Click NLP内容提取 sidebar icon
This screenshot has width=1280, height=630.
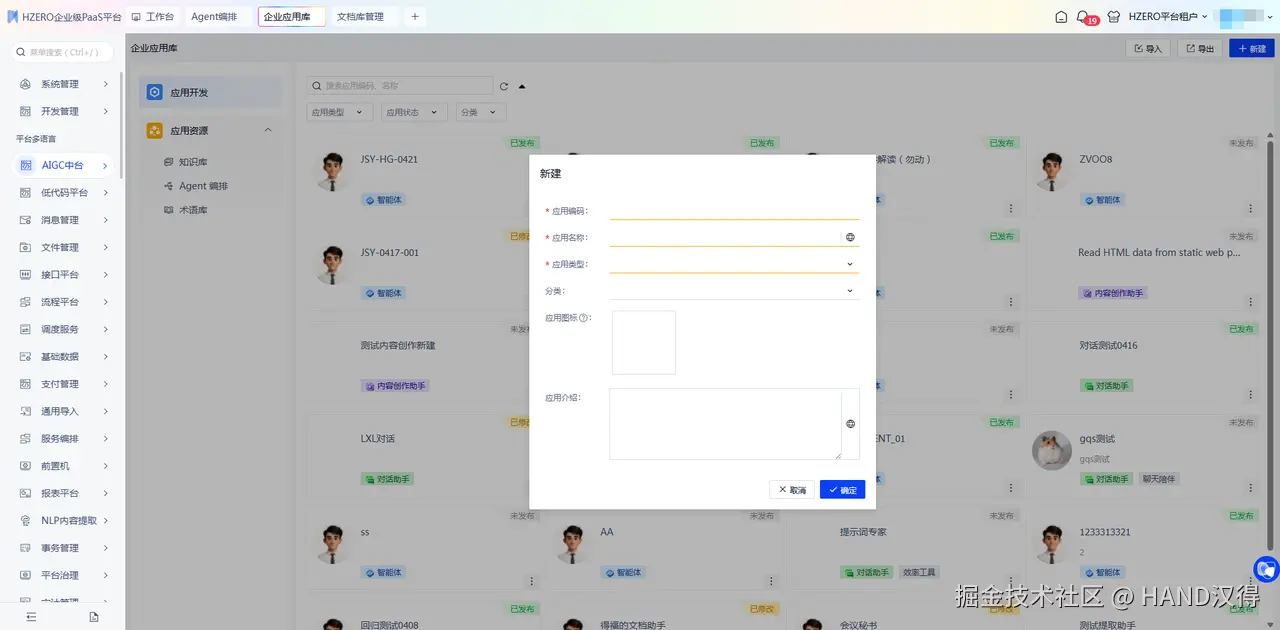pyautogui.click(x=26, y=520)
